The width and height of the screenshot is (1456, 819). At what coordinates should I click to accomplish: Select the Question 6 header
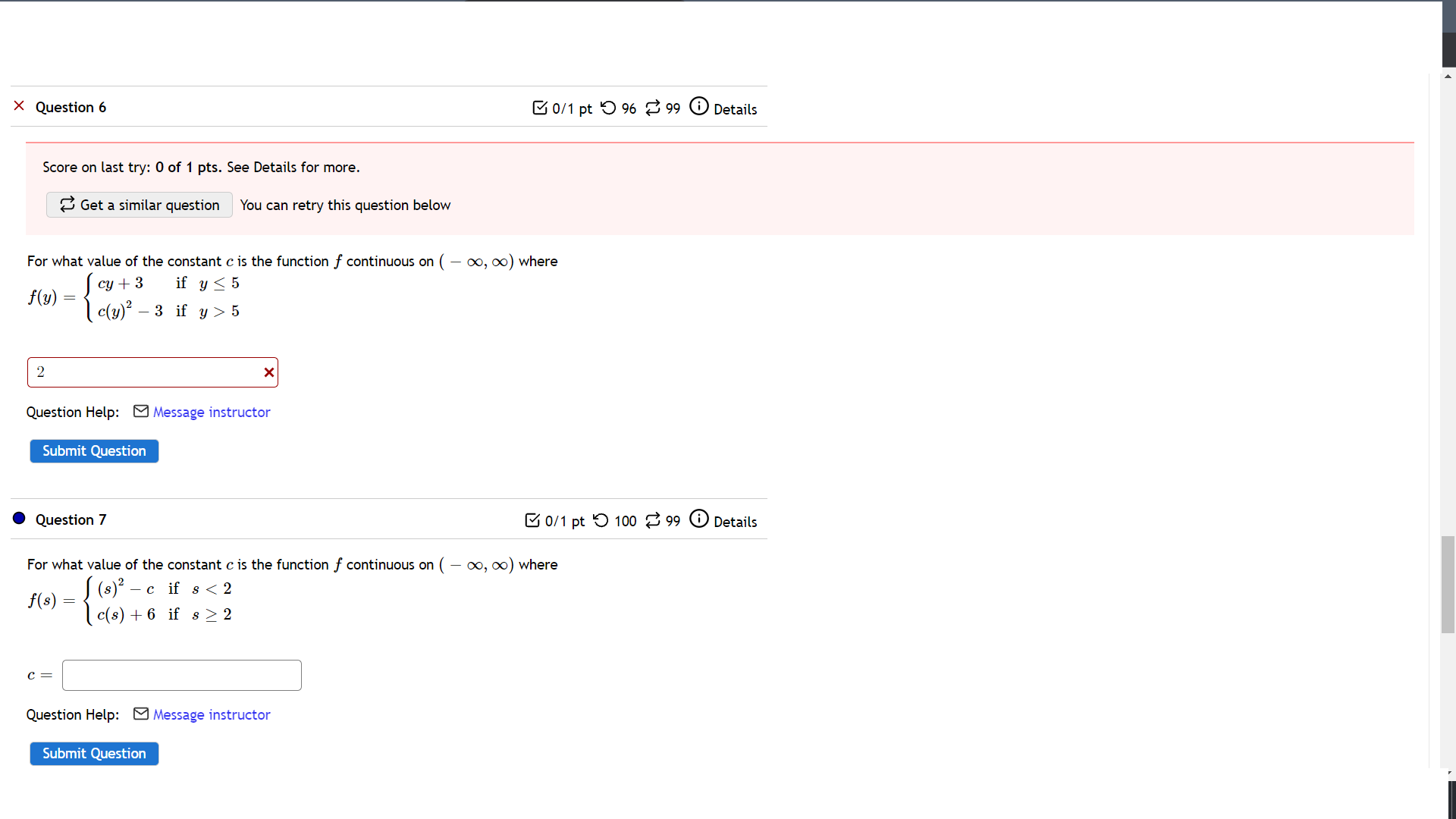tap(71, 107)
